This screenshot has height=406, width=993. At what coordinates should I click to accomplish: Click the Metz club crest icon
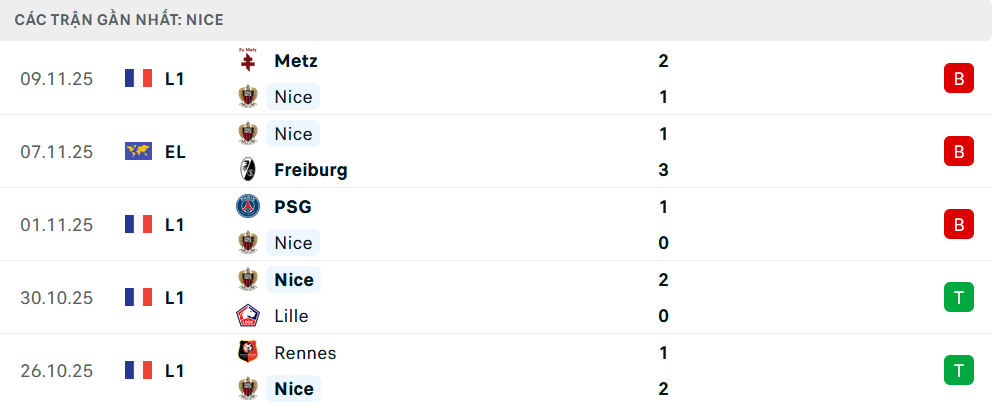[x=247, y=61]
